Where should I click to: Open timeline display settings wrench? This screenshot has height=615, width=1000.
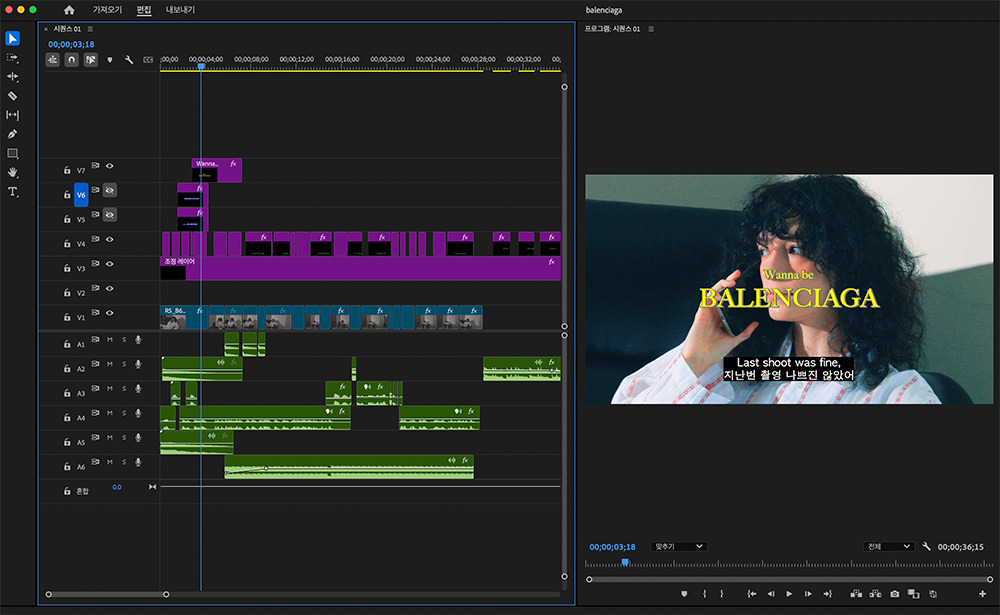click(x=129, y=59)
